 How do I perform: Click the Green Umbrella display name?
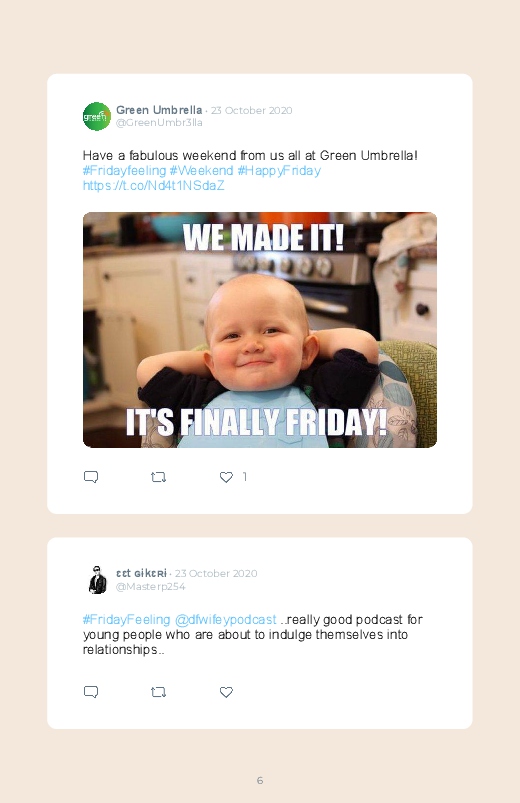159,110
